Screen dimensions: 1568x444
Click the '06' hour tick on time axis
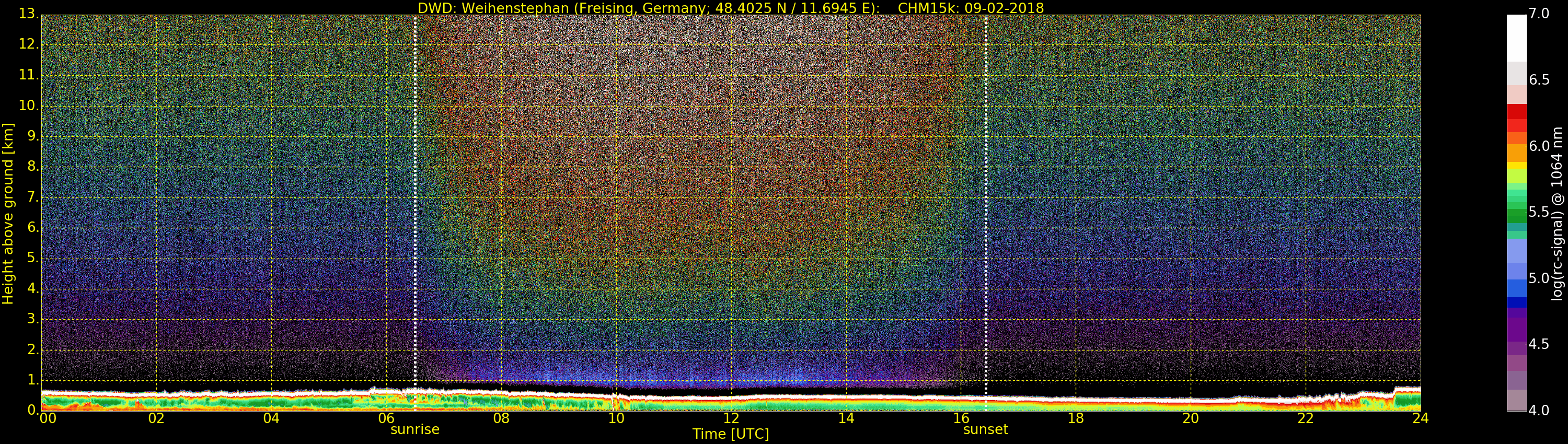click(387, 418)
